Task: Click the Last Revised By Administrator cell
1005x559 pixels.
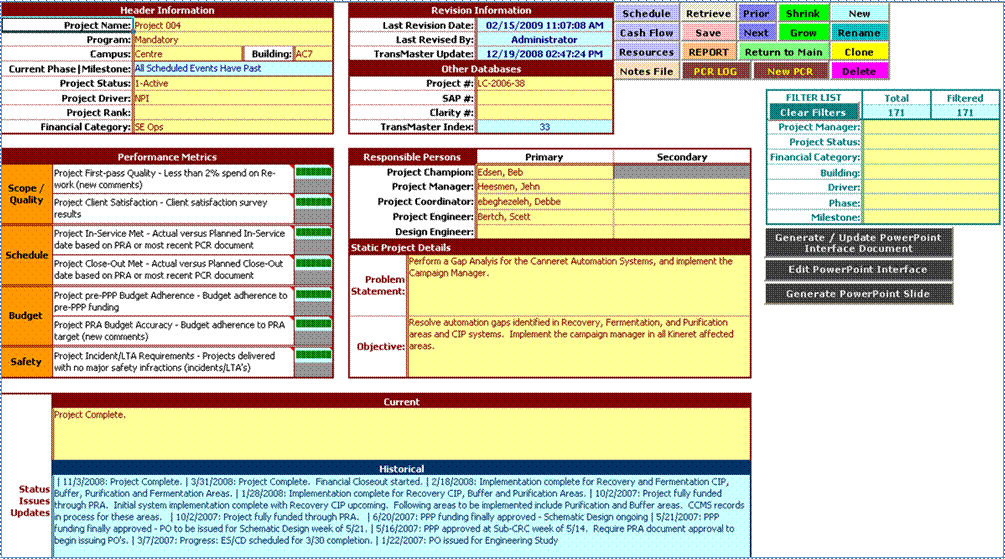Action: click(544, 40)
